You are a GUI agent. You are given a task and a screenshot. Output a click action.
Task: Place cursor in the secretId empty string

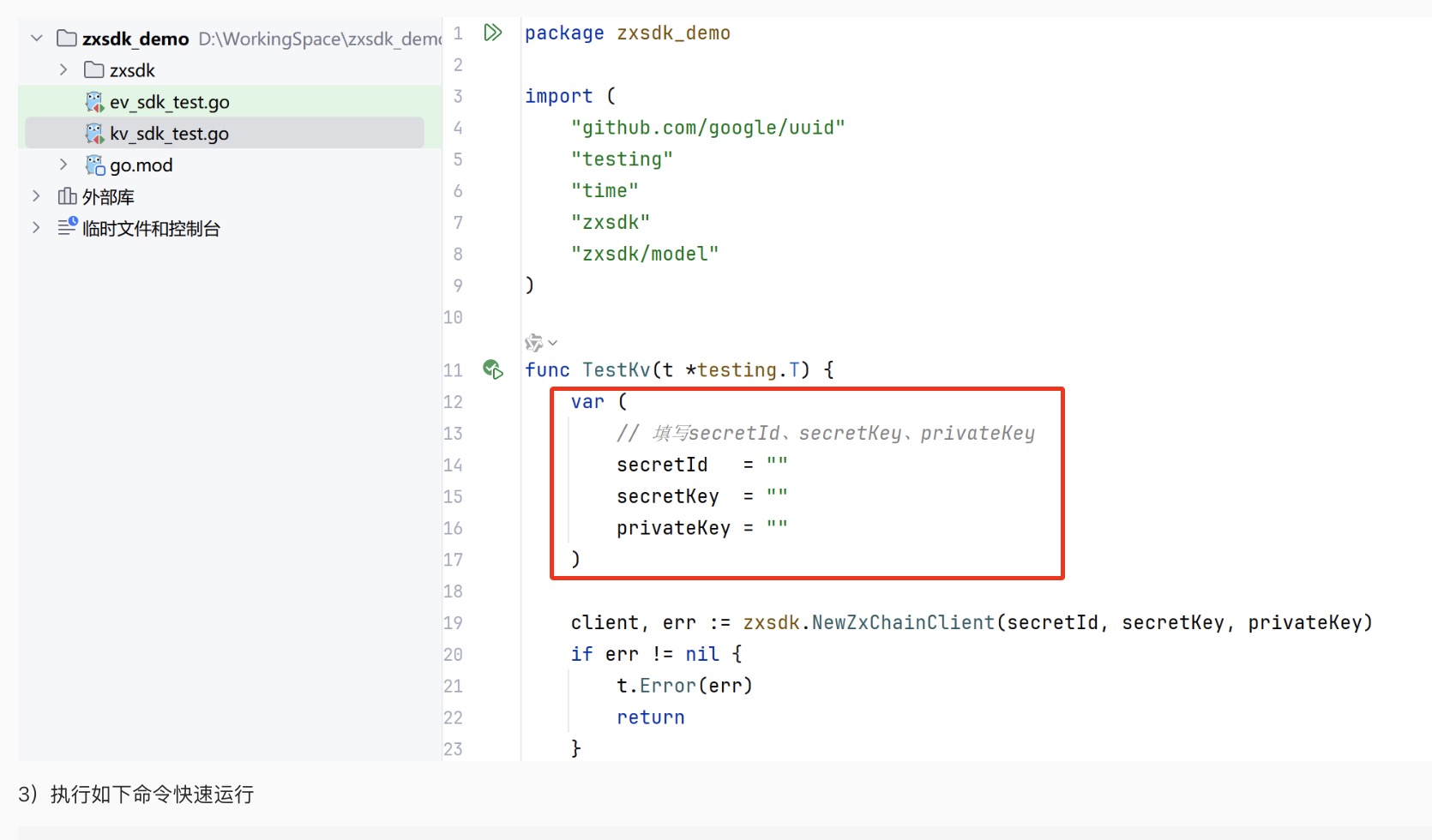[777, 465]
